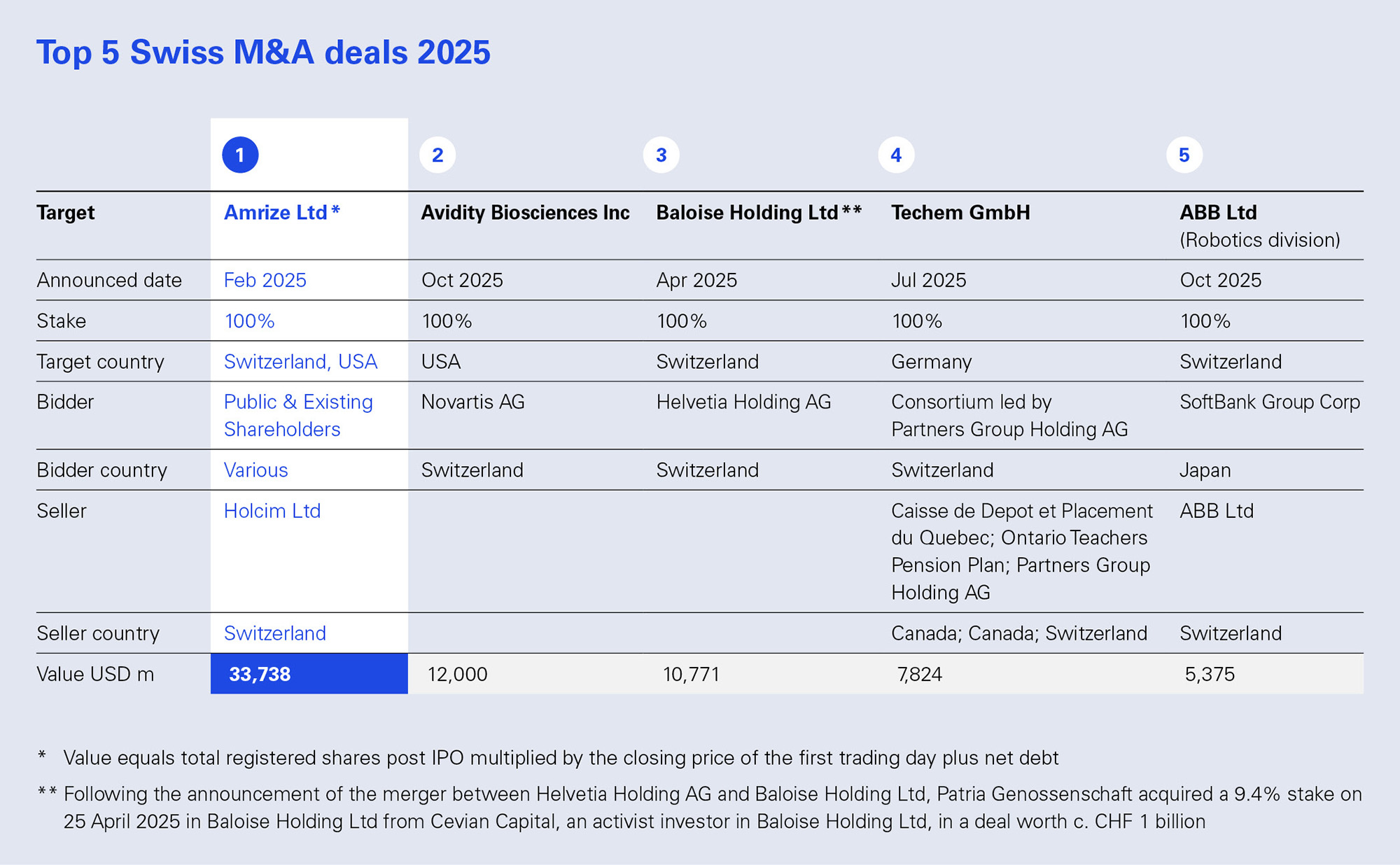The height and width of the screenshot is (865, 1400).
Task: Click the Techem GmbH column heading
Action: coord(960,213)
